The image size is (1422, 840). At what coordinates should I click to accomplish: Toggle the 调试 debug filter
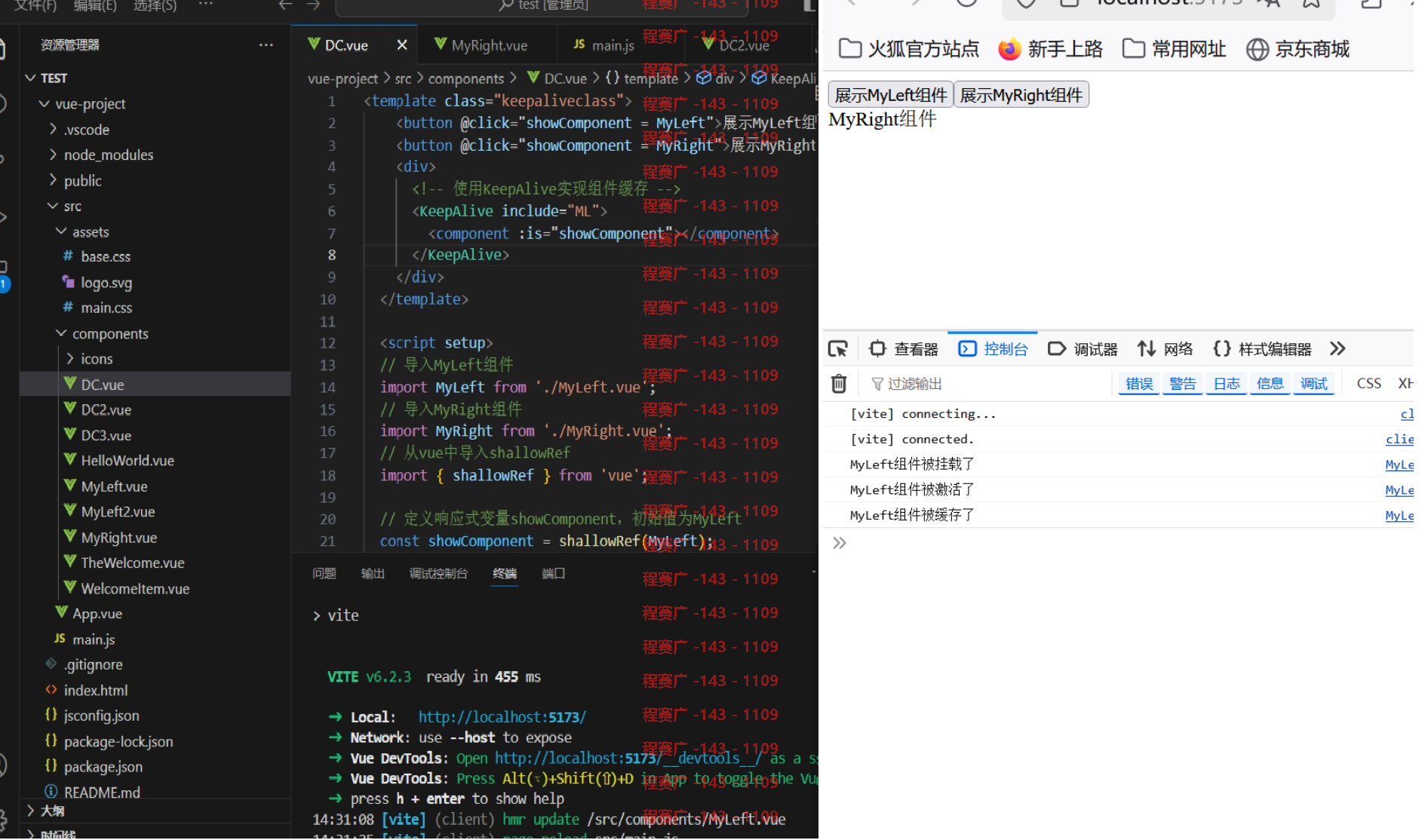[1313, 384]
